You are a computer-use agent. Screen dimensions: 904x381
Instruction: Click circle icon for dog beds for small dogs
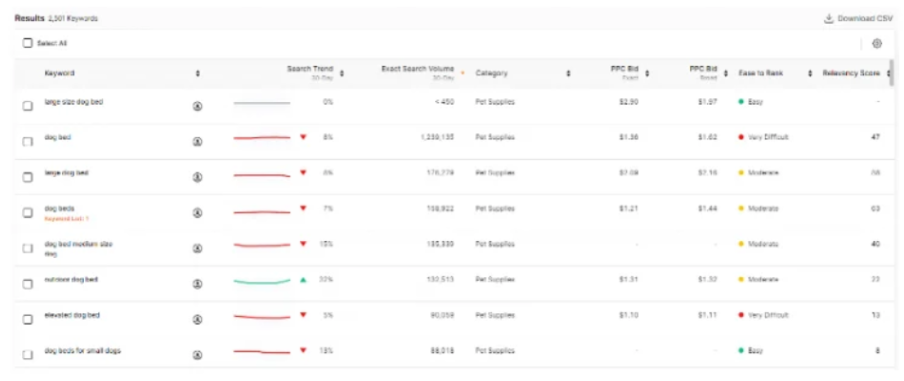click(197, 355)
